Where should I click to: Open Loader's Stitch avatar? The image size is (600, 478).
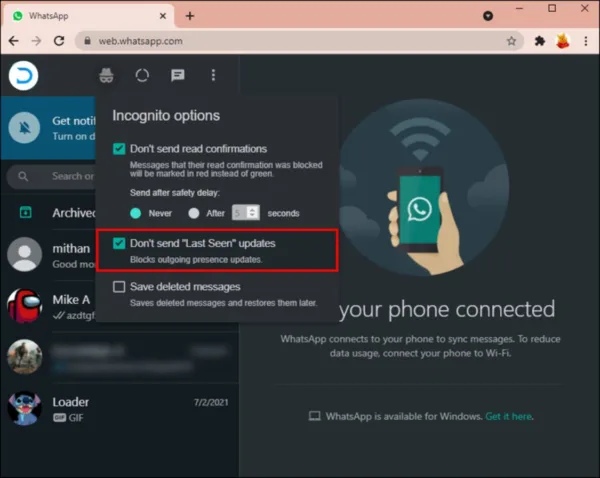24,408
